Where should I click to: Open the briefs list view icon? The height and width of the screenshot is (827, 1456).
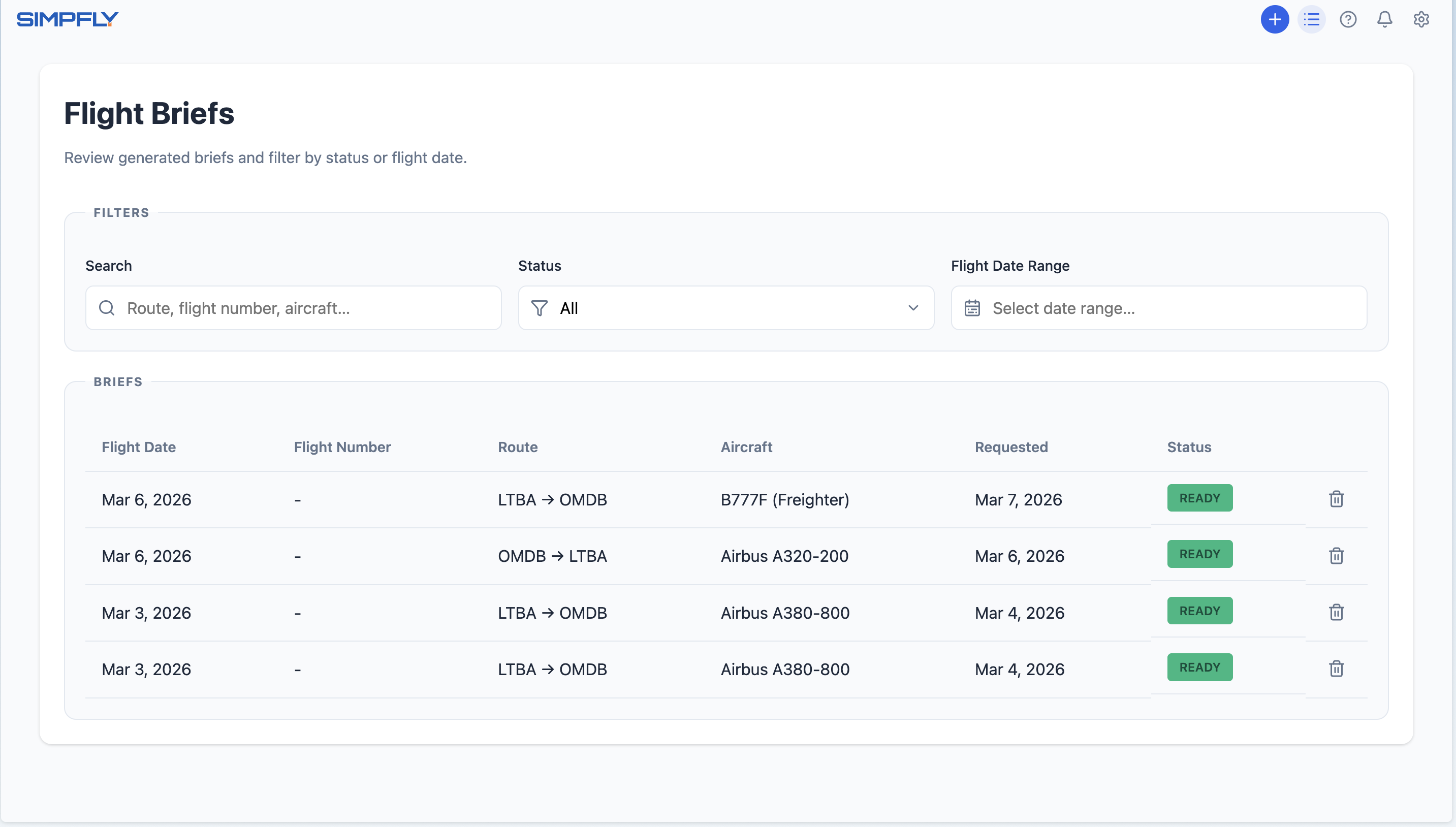(1311, 19)
